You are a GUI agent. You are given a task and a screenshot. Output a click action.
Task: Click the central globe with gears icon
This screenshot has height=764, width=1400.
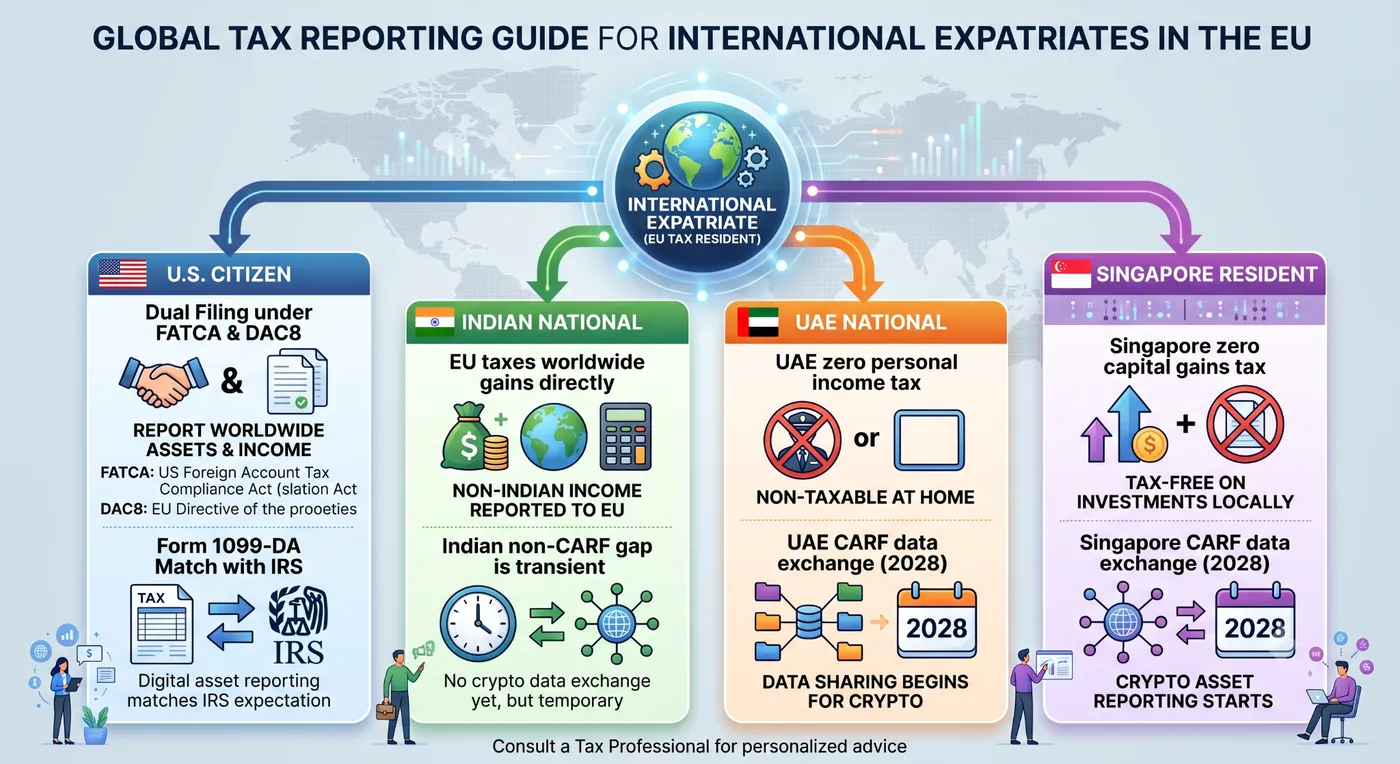point(701,152)
